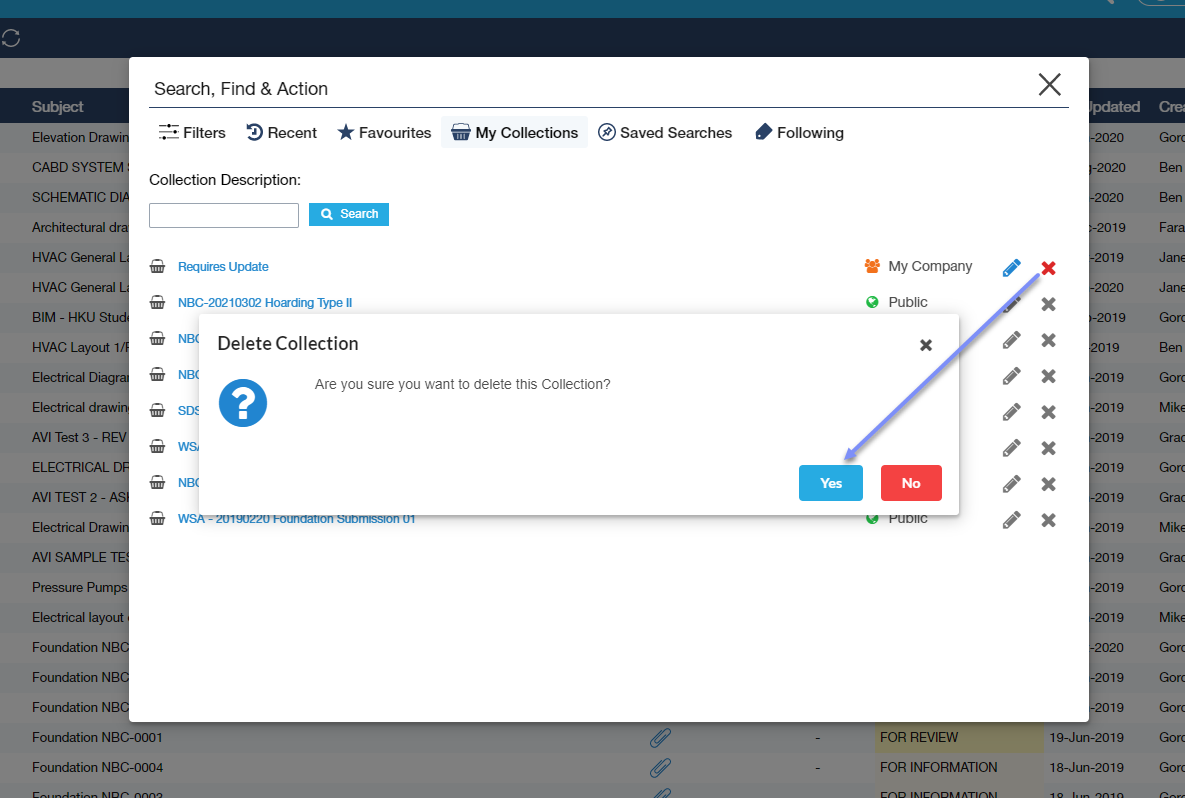Cancel deletion with the No button

[910, 483]
